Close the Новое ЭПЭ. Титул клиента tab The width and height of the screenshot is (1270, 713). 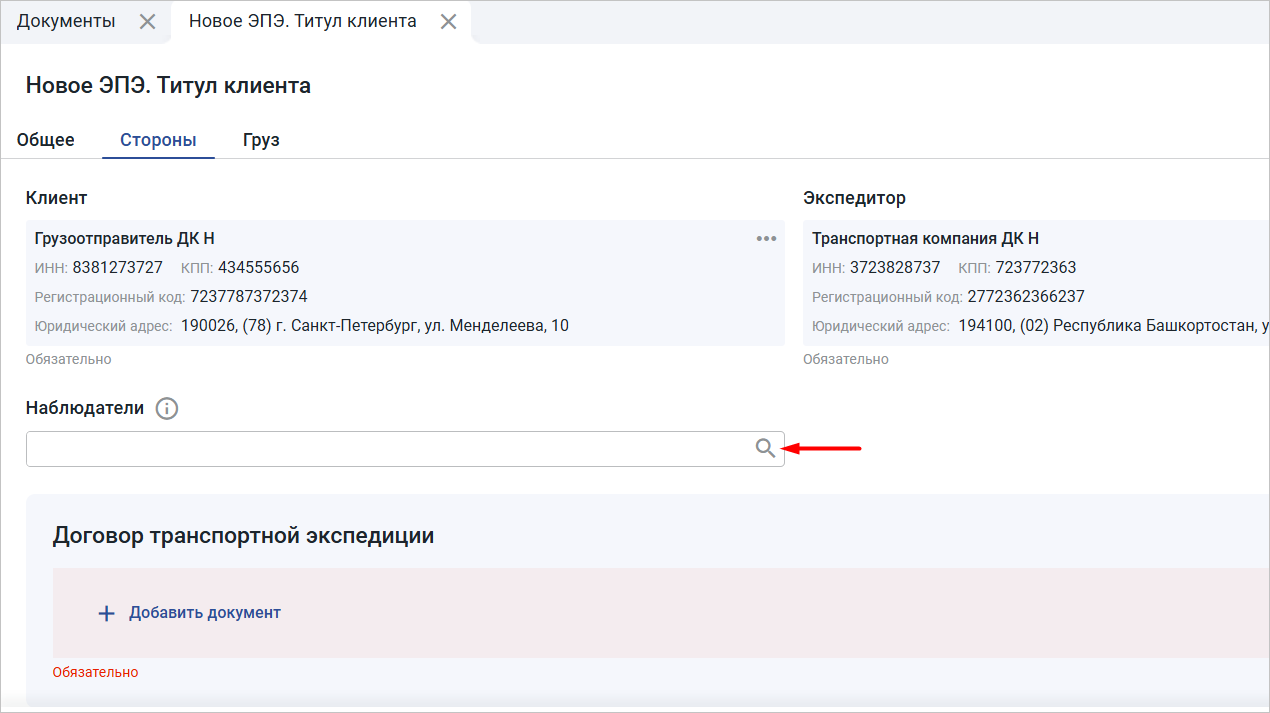point(449,22)
